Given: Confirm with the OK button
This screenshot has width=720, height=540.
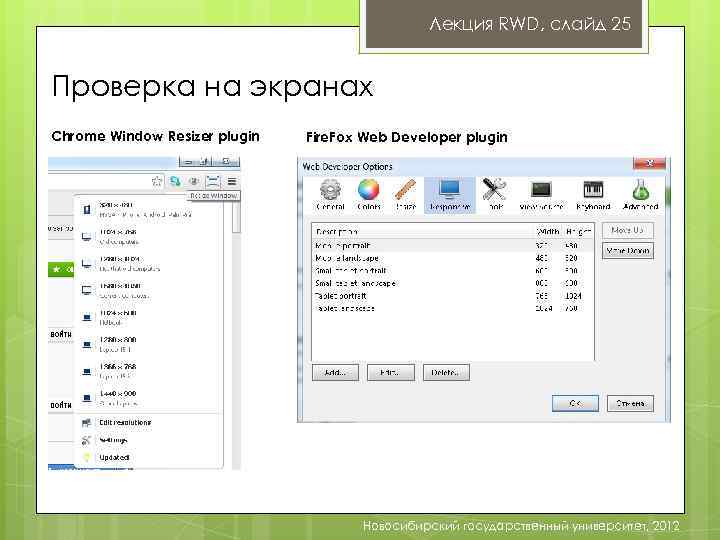Looking at the screenshot, I should click(x=575, y=404).
